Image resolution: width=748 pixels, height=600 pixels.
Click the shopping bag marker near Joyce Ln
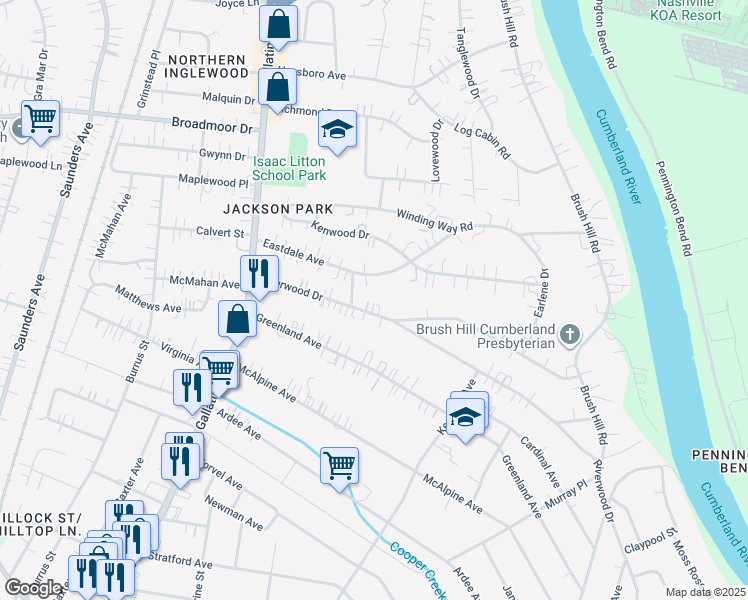[279, 25]
